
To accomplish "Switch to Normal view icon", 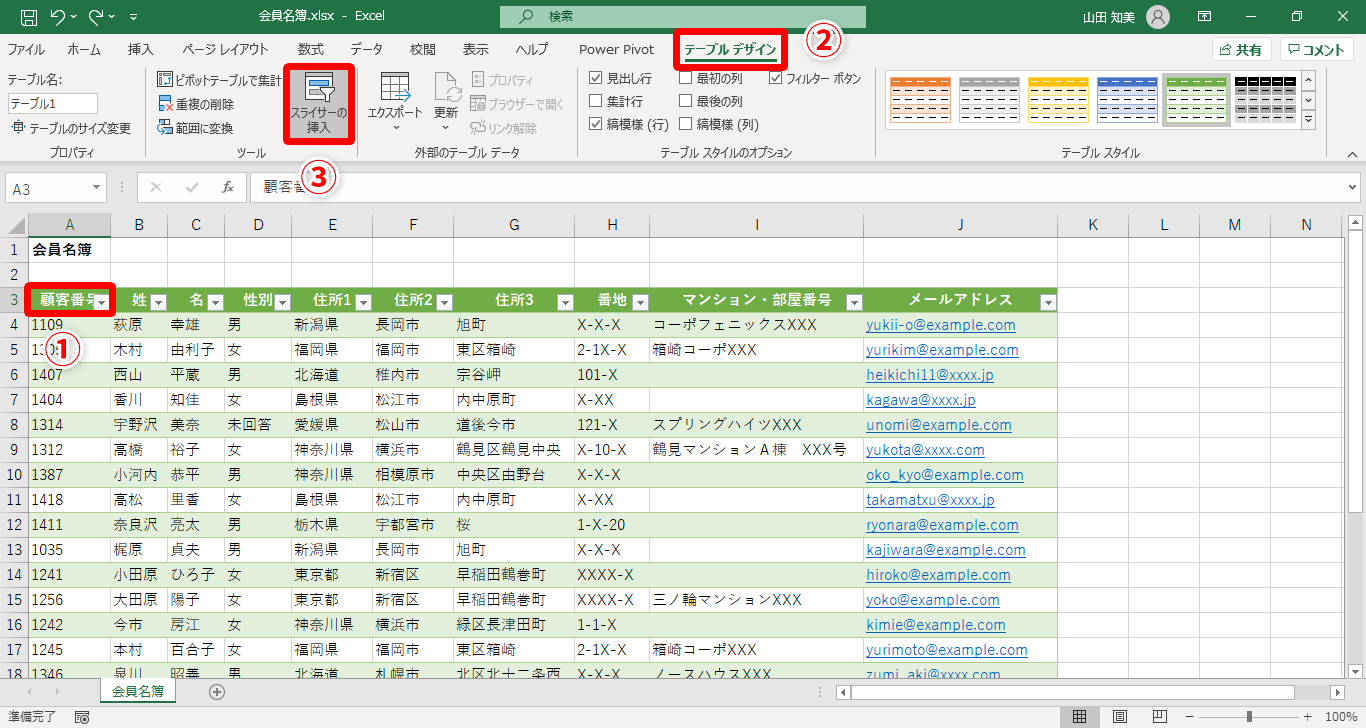I will click(x=1080, y=717).
